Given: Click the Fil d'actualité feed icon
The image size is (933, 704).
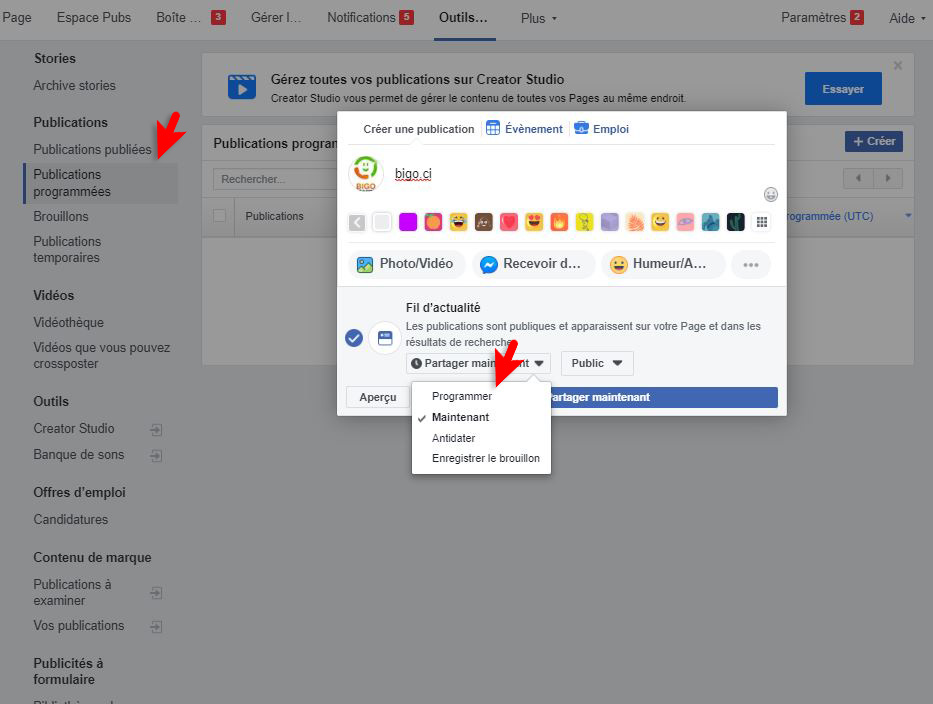Looking at the screenshot, I should click(x=385, y=338).
